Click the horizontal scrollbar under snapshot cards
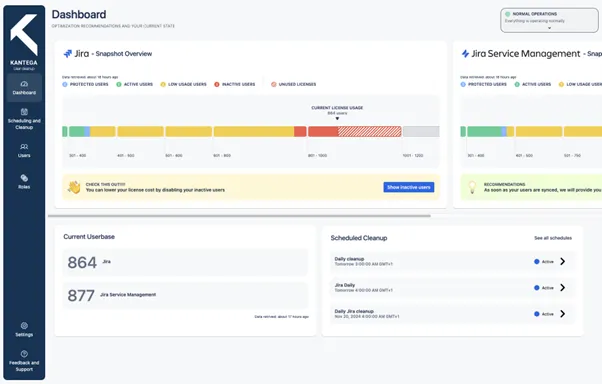This screenshot has height=384, width=602. tap(239, 216)
